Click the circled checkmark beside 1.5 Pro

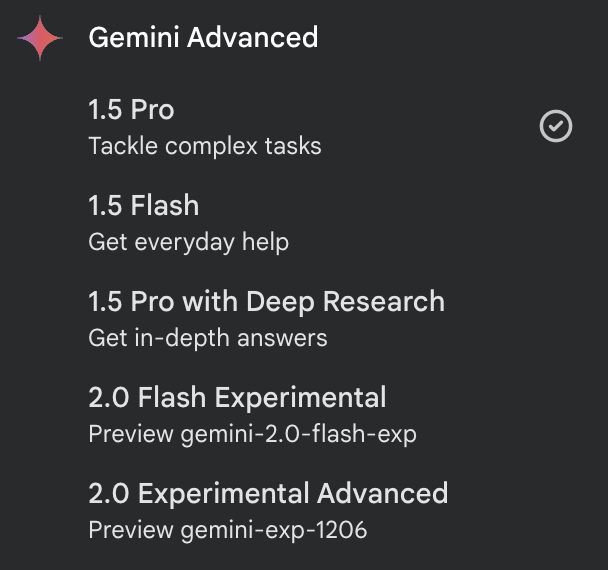(x=556, y=126)
